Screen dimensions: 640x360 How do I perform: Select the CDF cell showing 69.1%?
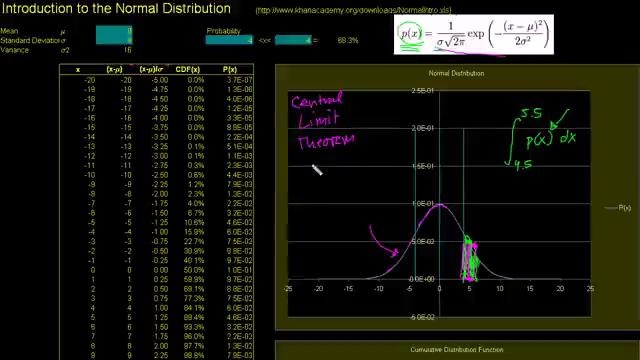coord(194,289)
